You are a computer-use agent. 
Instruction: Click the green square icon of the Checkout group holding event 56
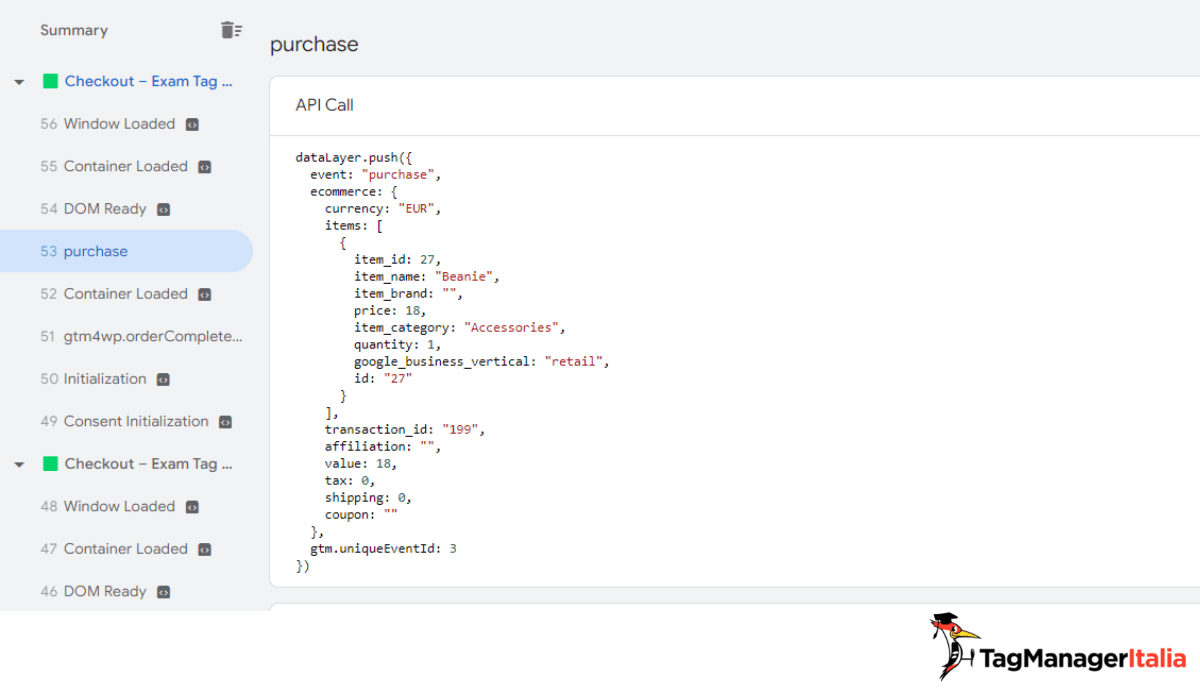(x=50, y=81)
